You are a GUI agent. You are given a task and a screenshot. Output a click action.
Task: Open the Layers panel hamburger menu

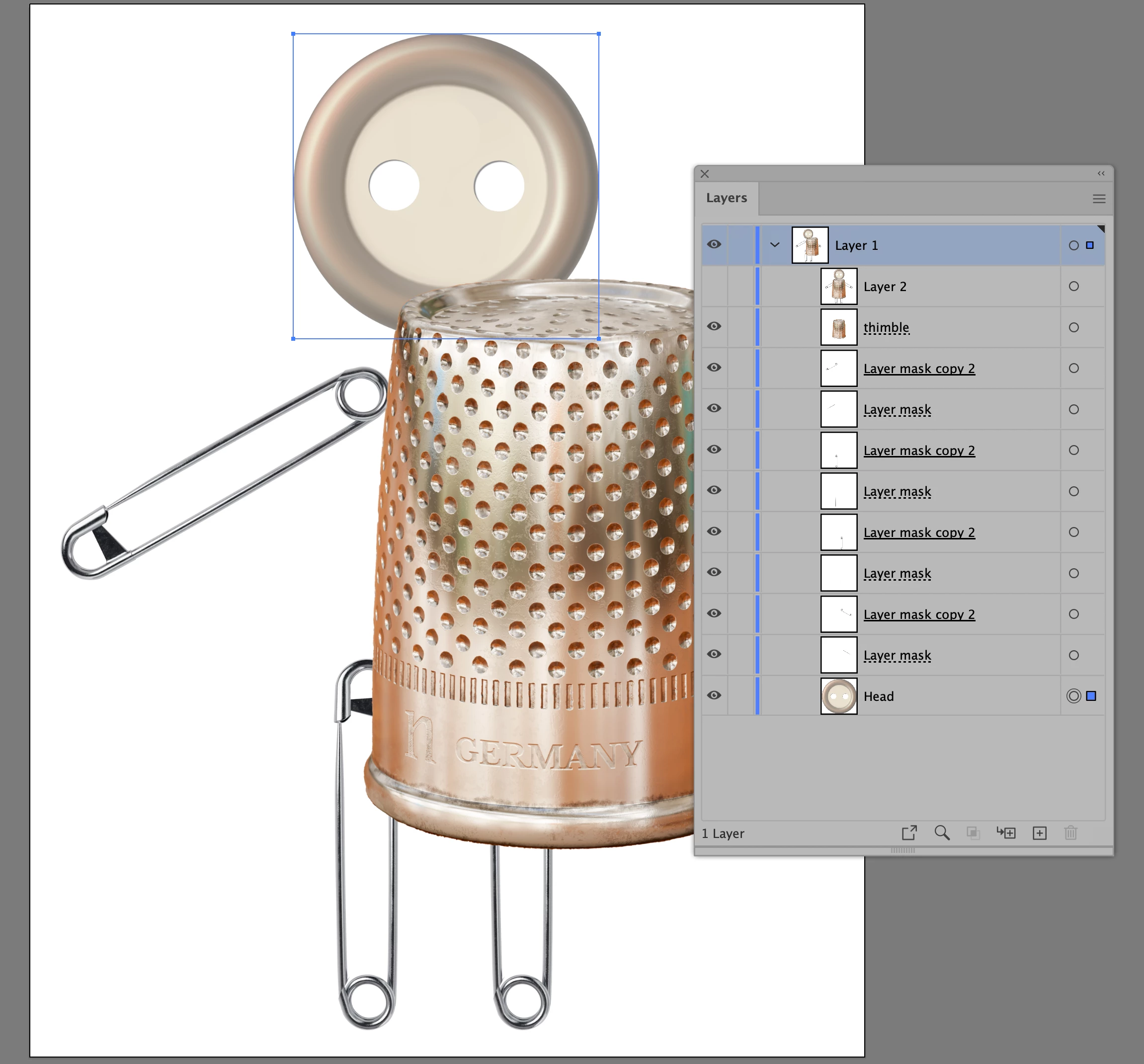1099,199
